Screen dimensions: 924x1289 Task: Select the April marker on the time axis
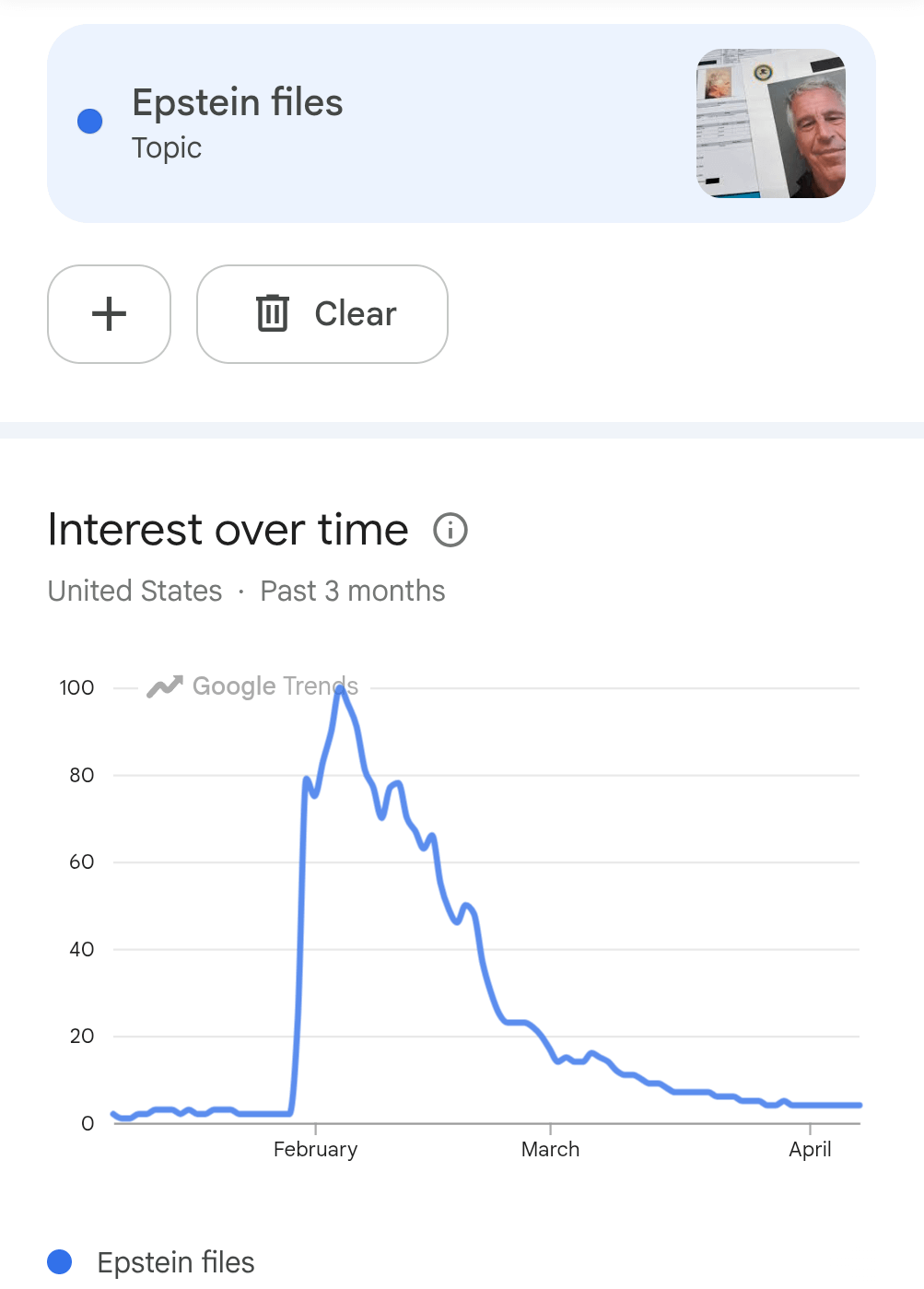(x=810, y=1149)
